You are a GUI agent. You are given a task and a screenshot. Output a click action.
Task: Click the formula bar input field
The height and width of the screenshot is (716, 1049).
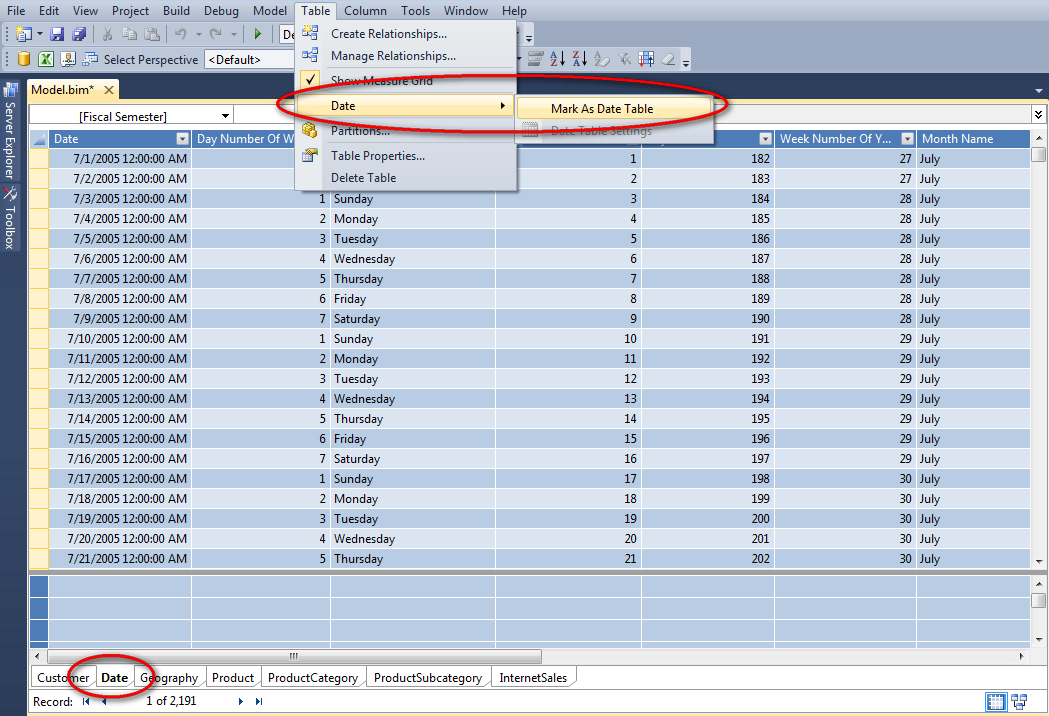pos(632,114)
